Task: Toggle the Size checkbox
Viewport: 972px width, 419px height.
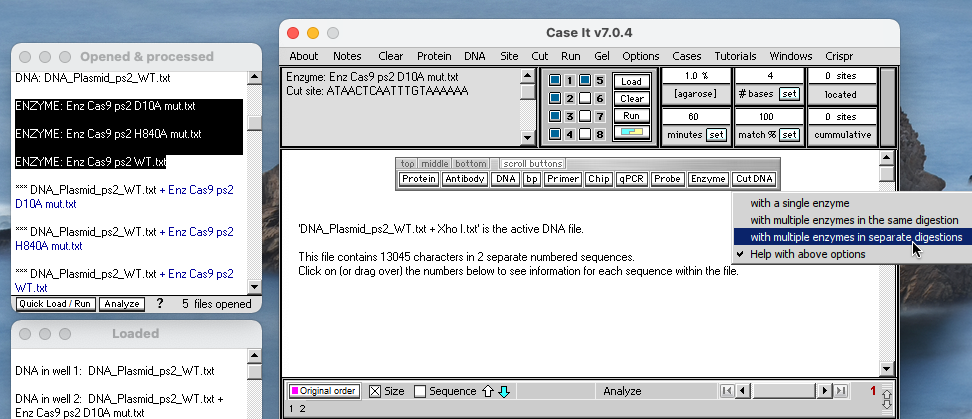Action: [x=376, y=392]
